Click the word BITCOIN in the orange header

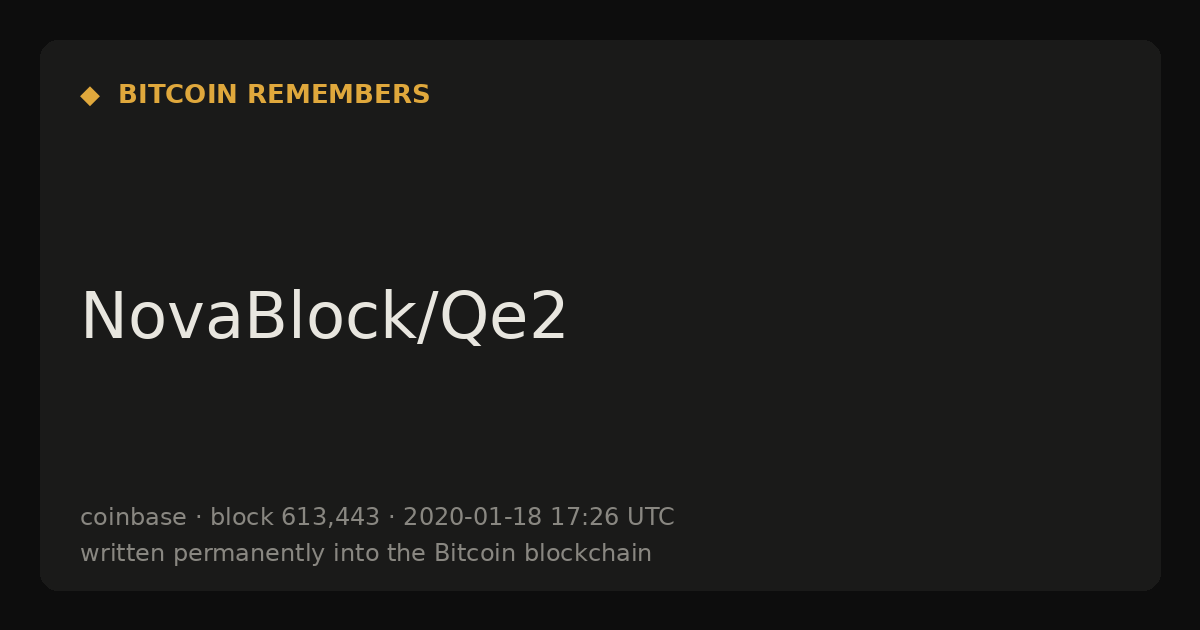178,95
